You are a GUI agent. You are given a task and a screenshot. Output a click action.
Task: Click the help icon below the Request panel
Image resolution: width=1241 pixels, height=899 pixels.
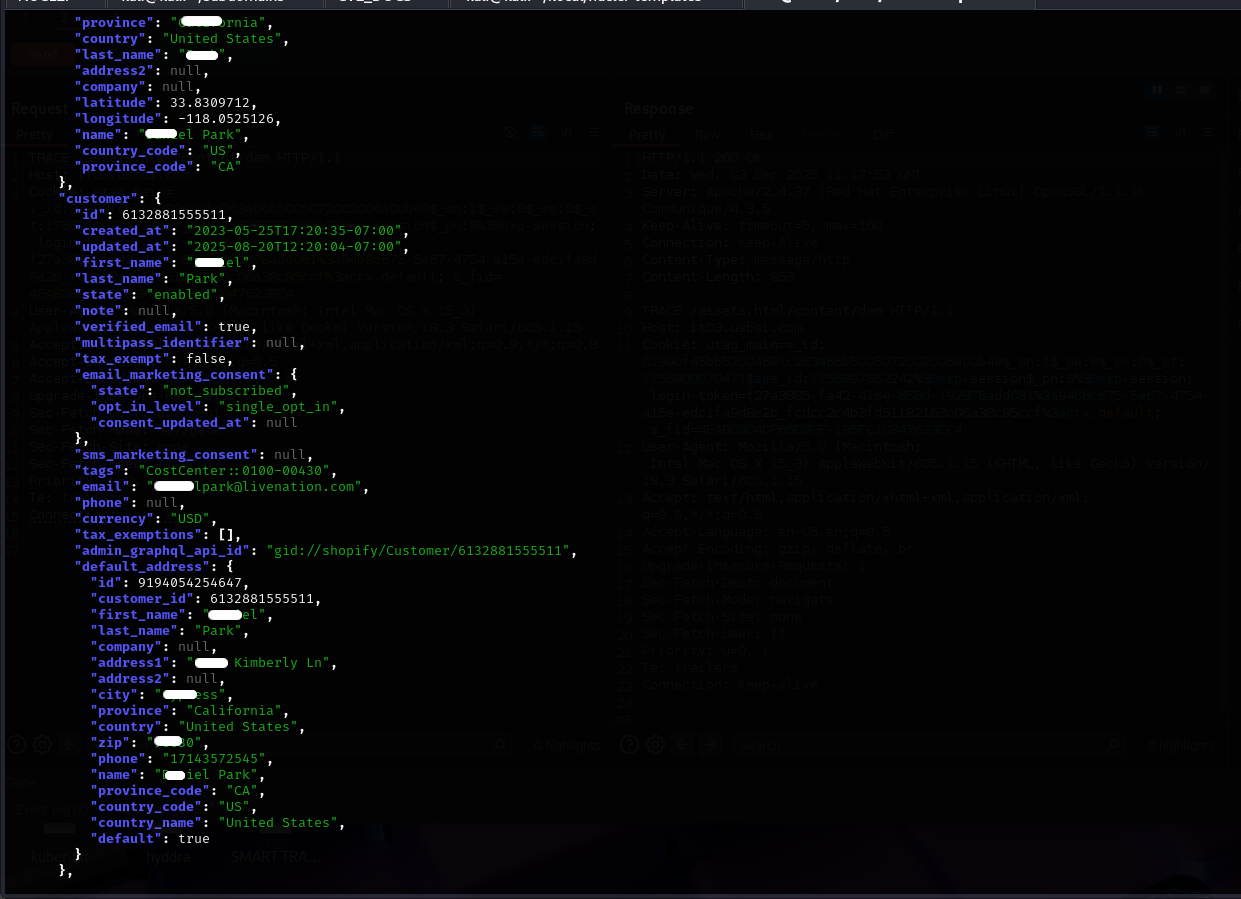[17, 745]
